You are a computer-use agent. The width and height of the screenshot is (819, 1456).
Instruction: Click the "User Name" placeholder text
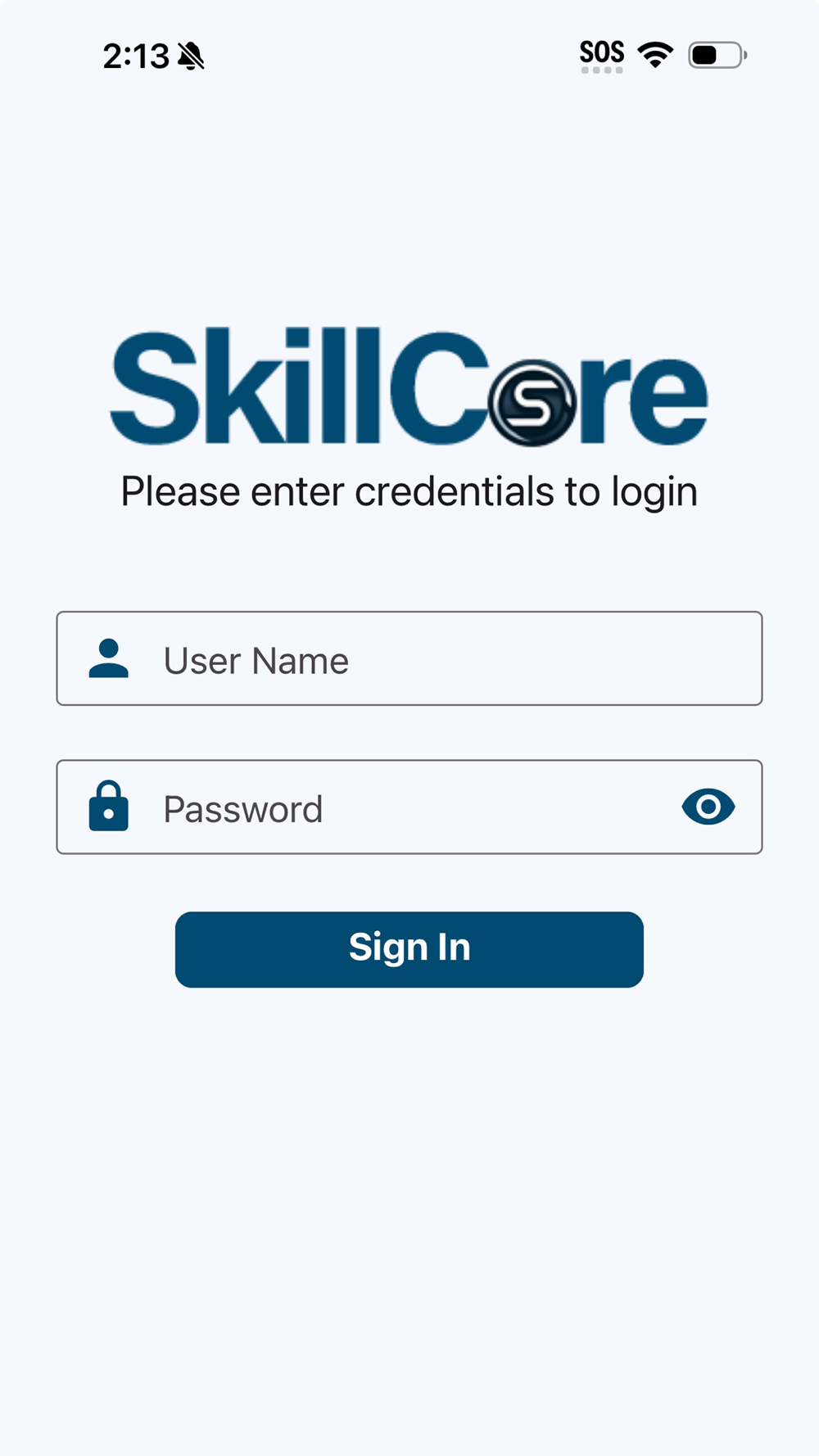pyautogui.click(x=256, y=661)
